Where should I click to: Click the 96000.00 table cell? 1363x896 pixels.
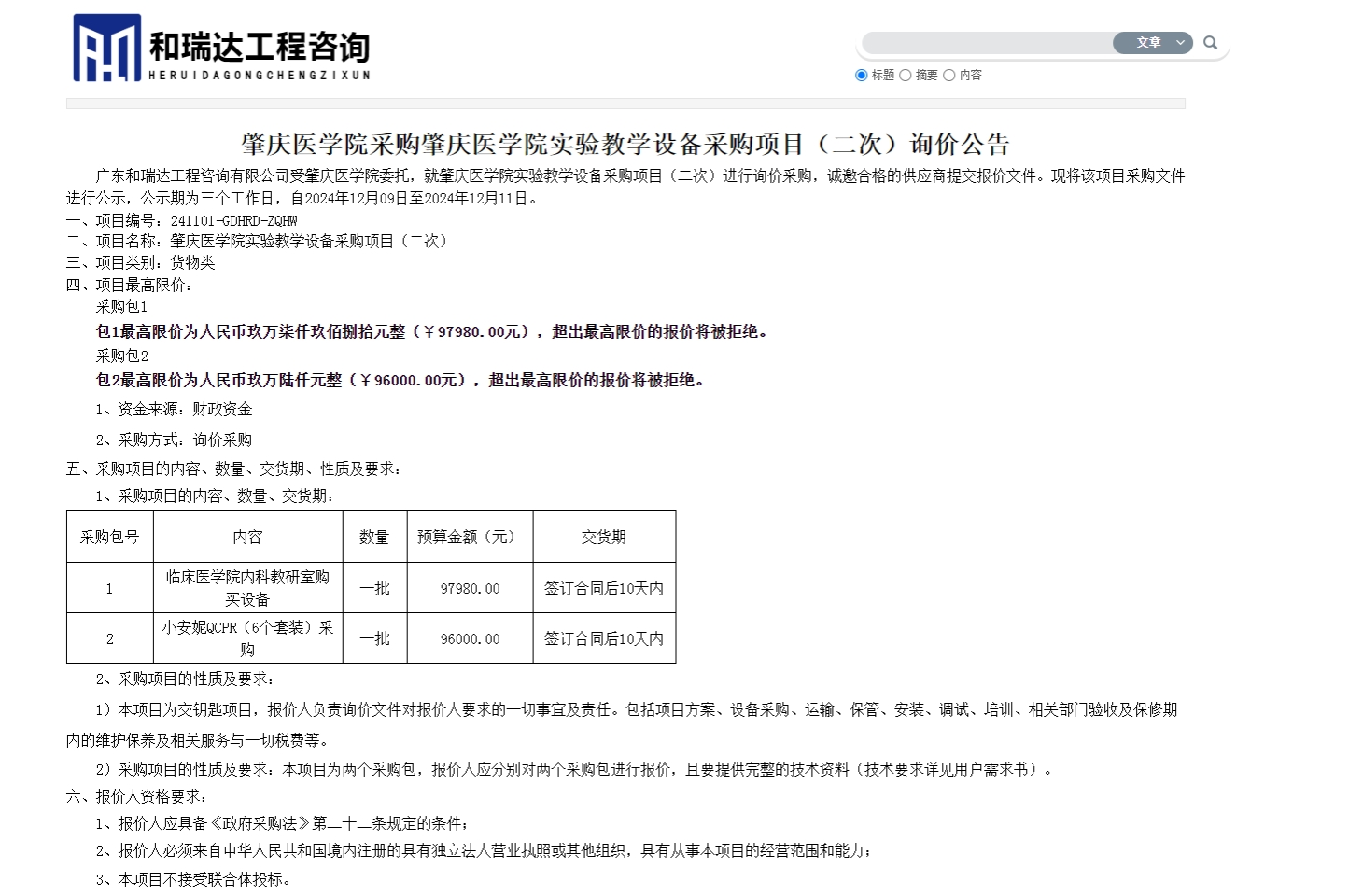coord(471,639)
